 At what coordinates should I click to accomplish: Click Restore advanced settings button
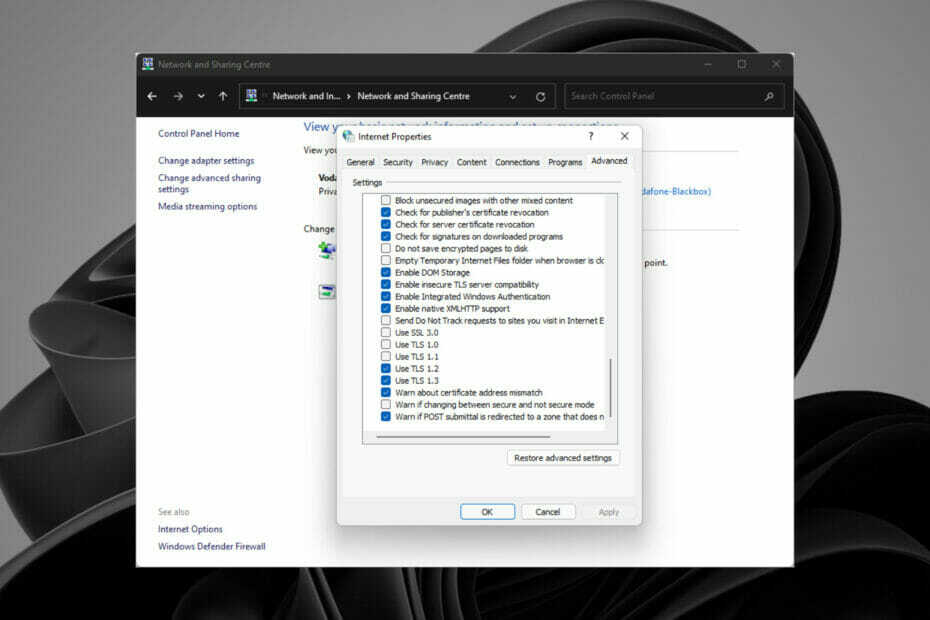pos(563,458)
